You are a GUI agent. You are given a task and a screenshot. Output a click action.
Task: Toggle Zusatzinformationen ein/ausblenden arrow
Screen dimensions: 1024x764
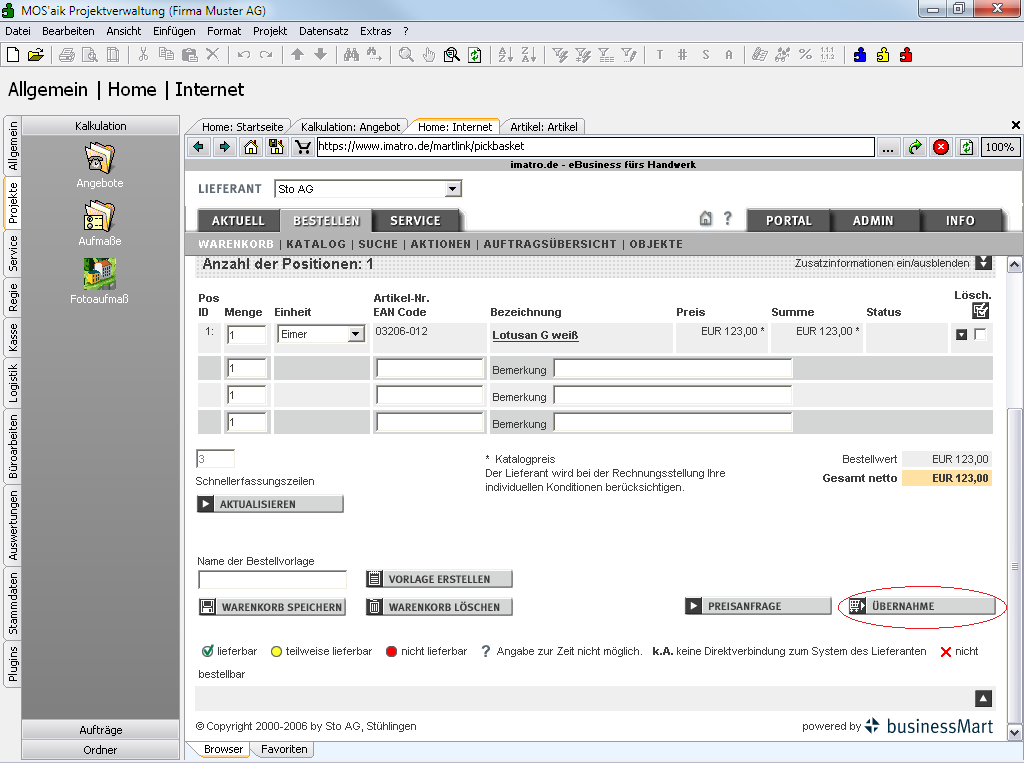point(984,263)
